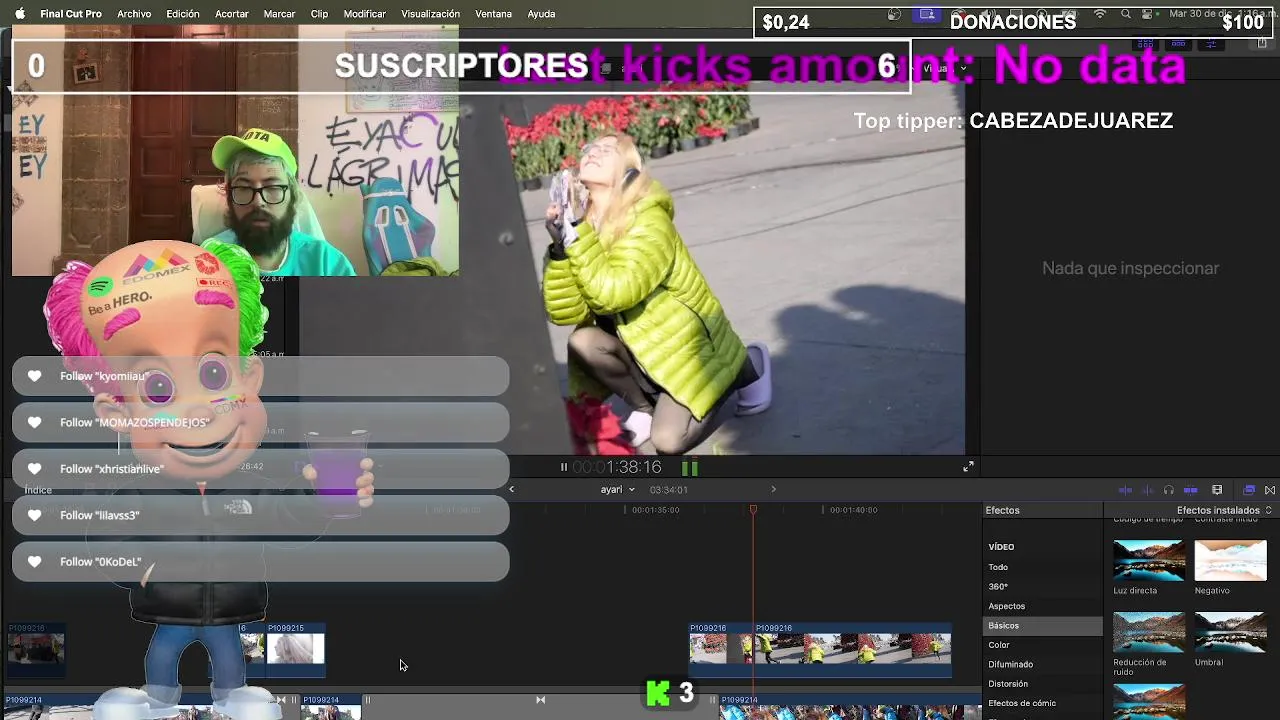The image size is (1280, 720).
Task: Open the Visualización menu
Action: pyautogui.click(x=430, y=14)
